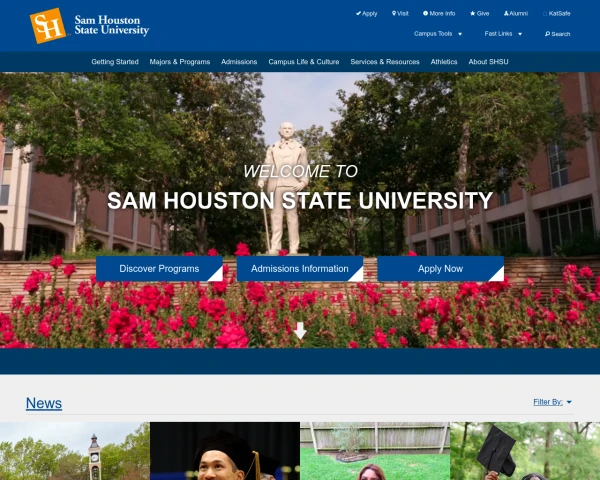Open the News heading link
This screenshot has width=600, height=480.
coord(44,403)
